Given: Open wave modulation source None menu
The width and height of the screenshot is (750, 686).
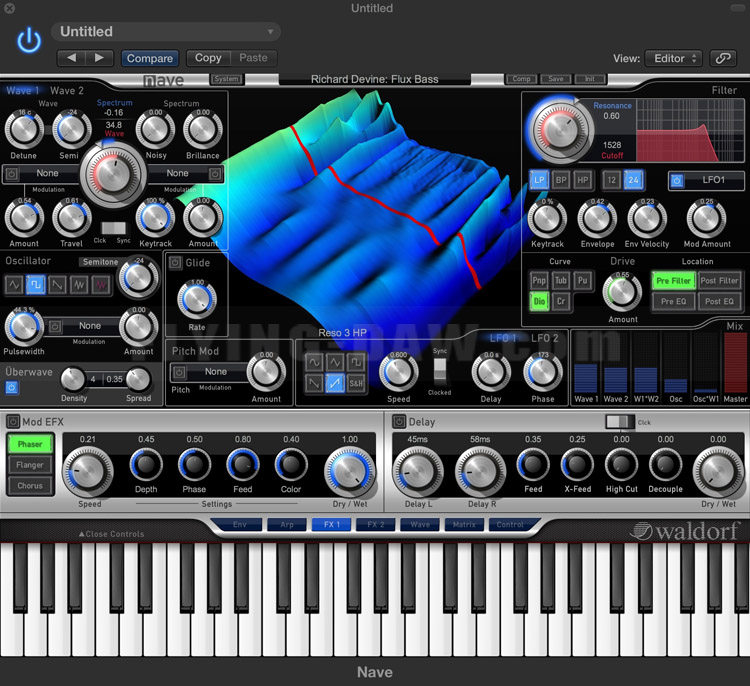Looking at the screenshot, I should tap(48, 173).
